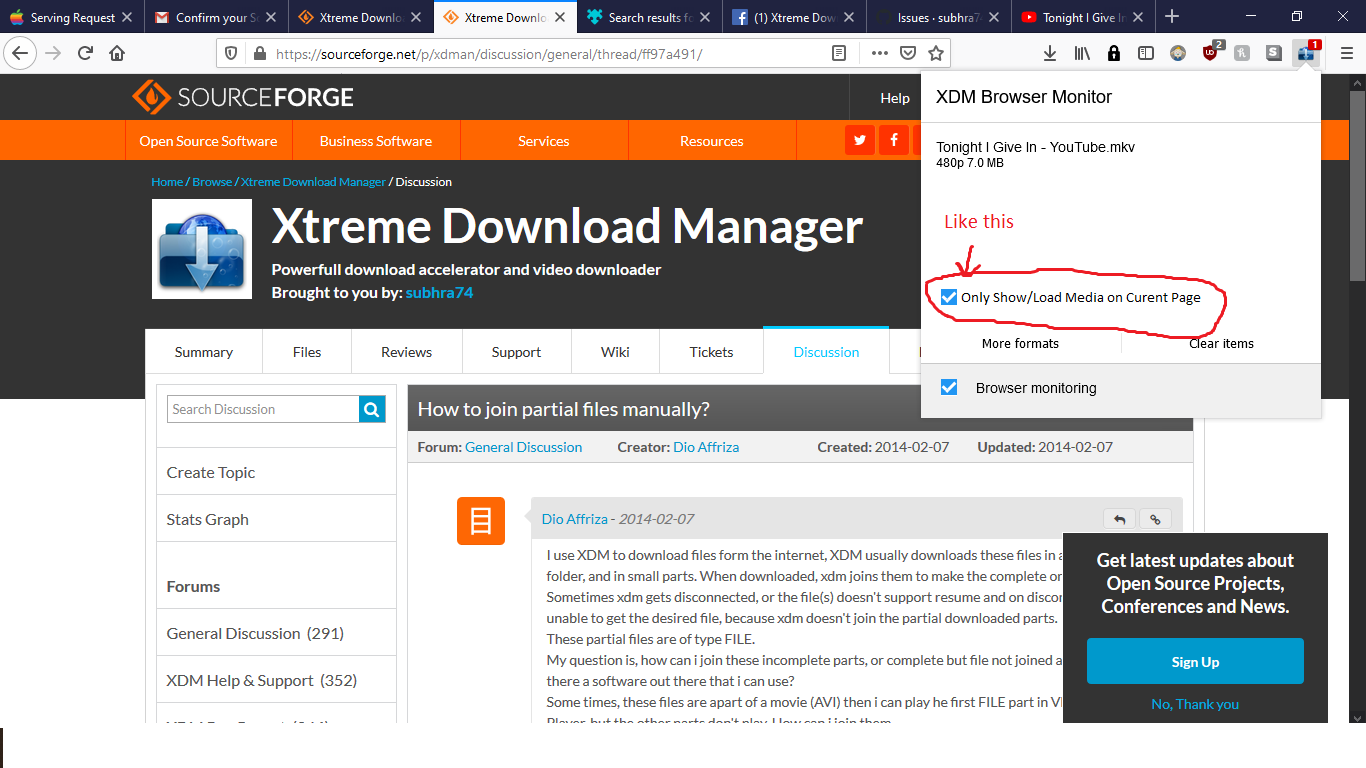Expand the reader view icon in address bar
The height and width of the screenshot is (768, 1366).
838,54
